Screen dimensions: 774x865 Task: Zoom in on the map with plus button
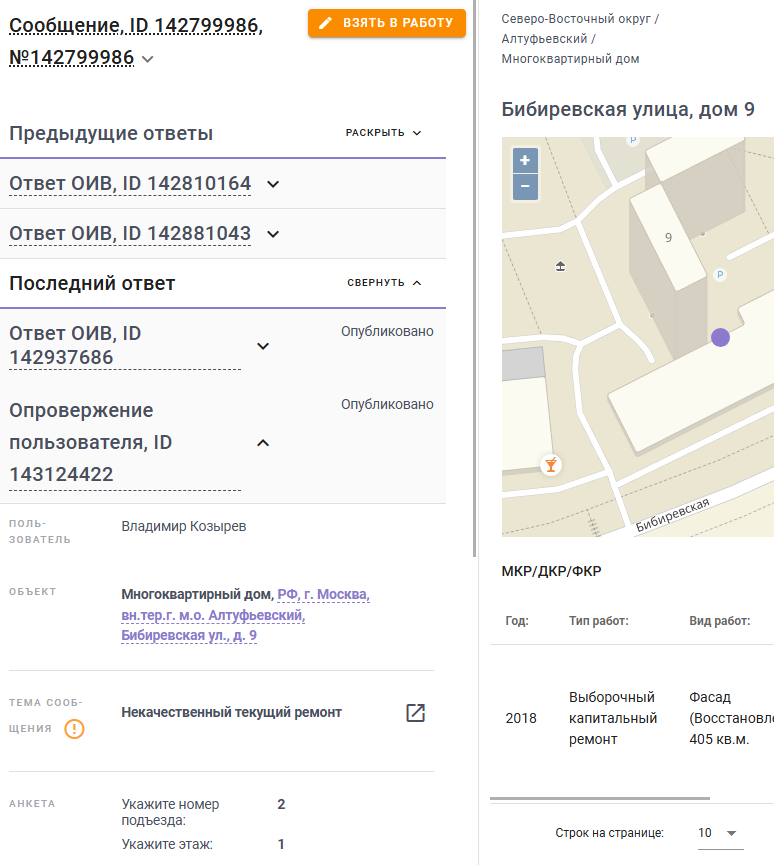[525, 161]
